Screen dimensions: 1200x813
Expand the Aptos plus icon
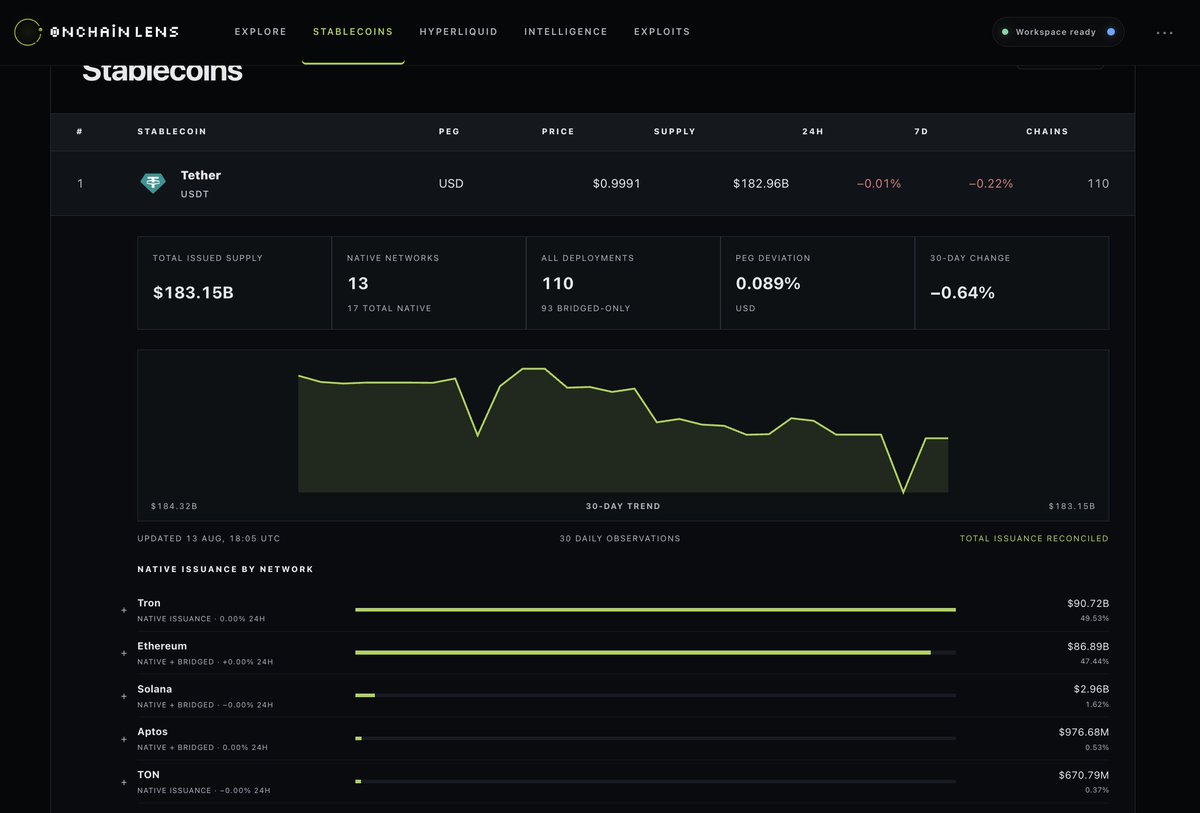124,739
